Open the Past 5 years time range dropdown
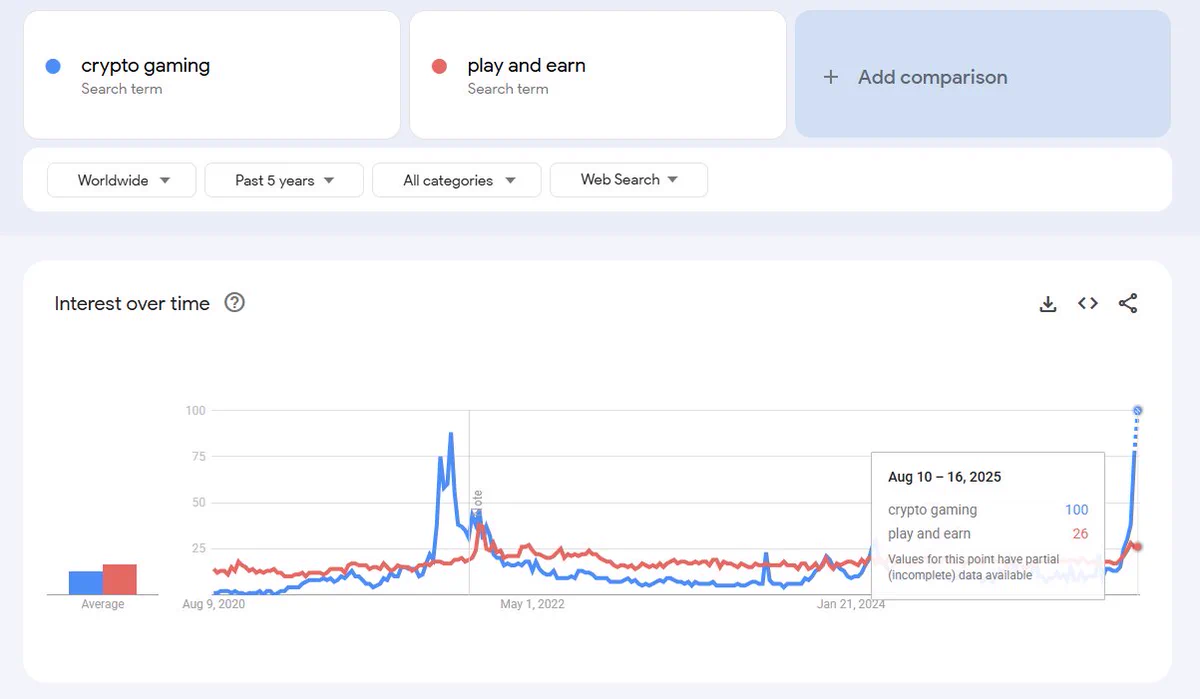 pos(284,180)
